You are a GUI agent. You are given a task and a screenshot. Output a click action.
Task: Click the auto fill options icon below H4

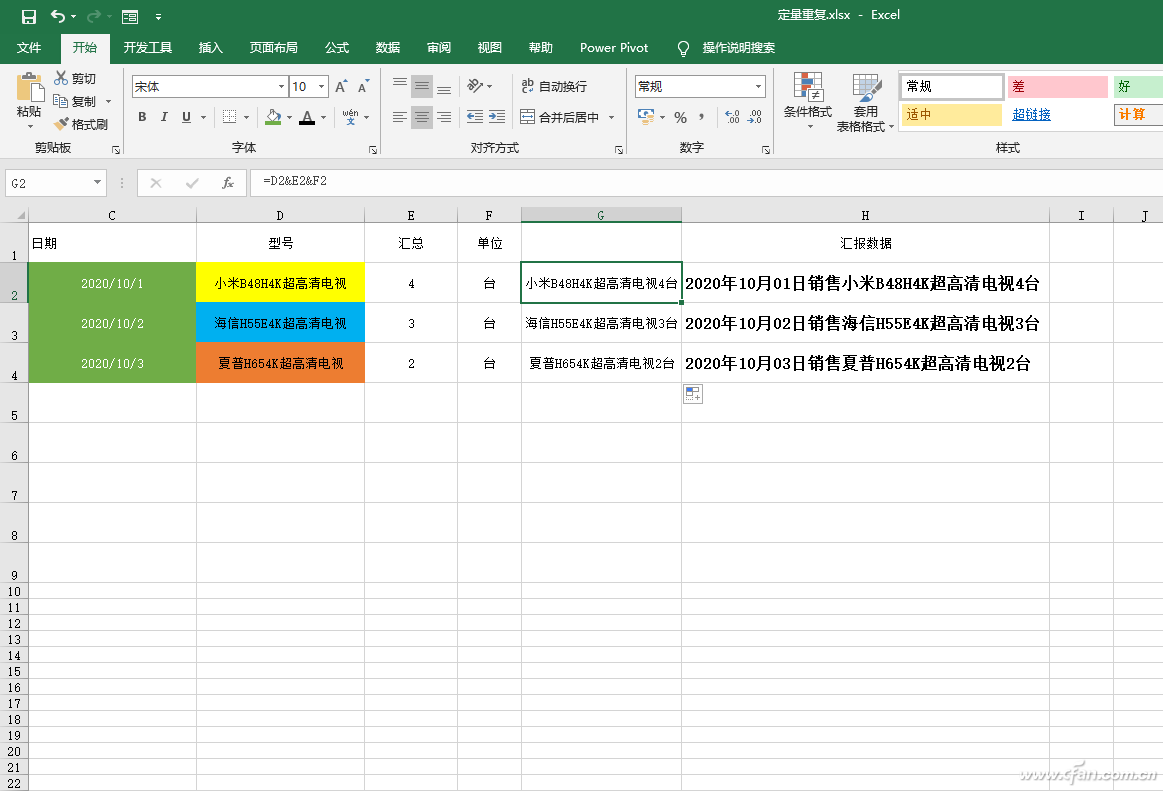coord(693,394)
